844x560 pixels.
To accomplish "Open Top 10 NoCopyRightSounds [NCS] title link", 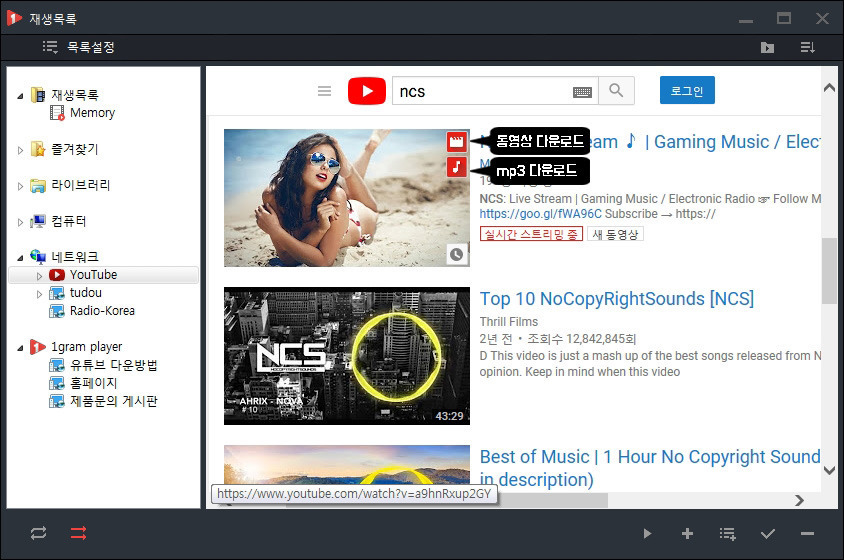I will 617,298.
